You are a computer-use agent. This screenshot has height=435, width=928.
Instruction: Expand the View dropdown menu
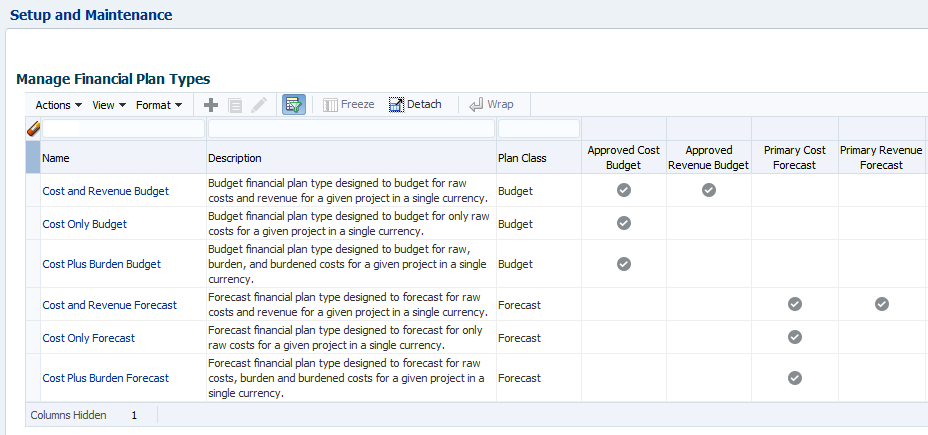(109, 105)
